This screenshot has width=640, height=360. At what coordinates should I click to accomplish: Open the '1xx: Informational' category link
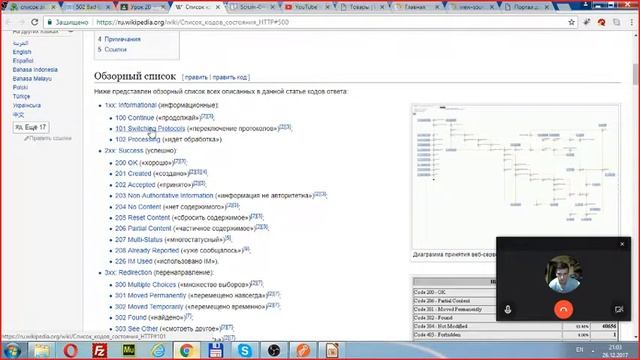pyautogui.click(x=131, y=105)
